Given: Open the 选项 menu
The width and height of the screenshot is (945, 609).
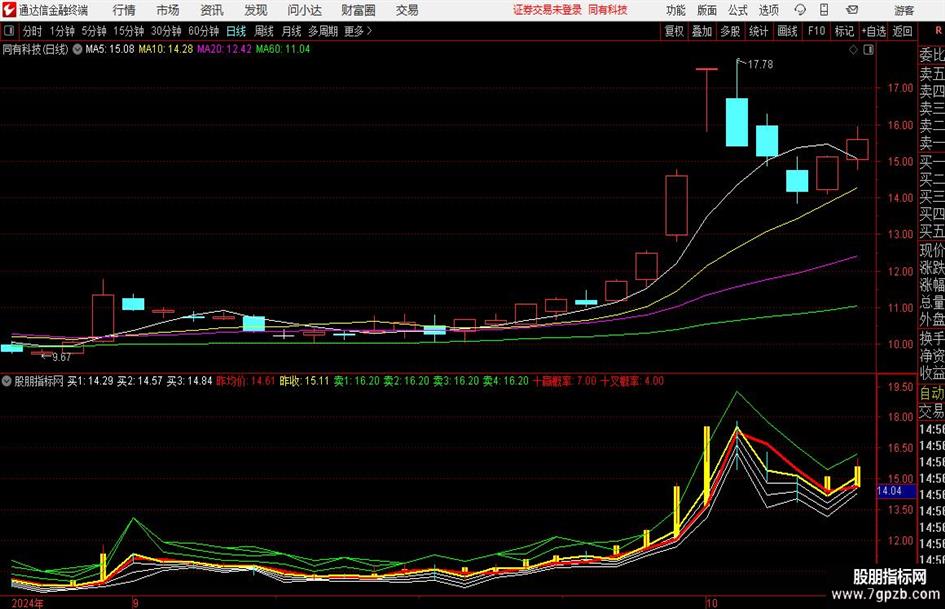Looking at the screenshot, I should tap(768, 10).
